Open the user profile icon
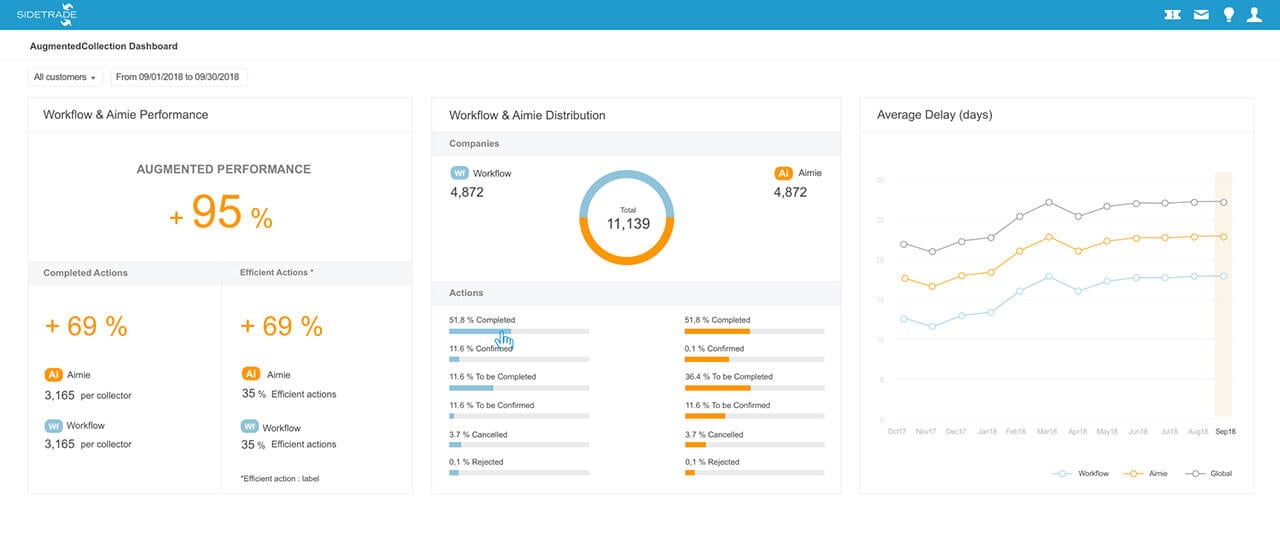Image resolution: width=1280 pixels, height=556 pixels. pos(1255,14)
